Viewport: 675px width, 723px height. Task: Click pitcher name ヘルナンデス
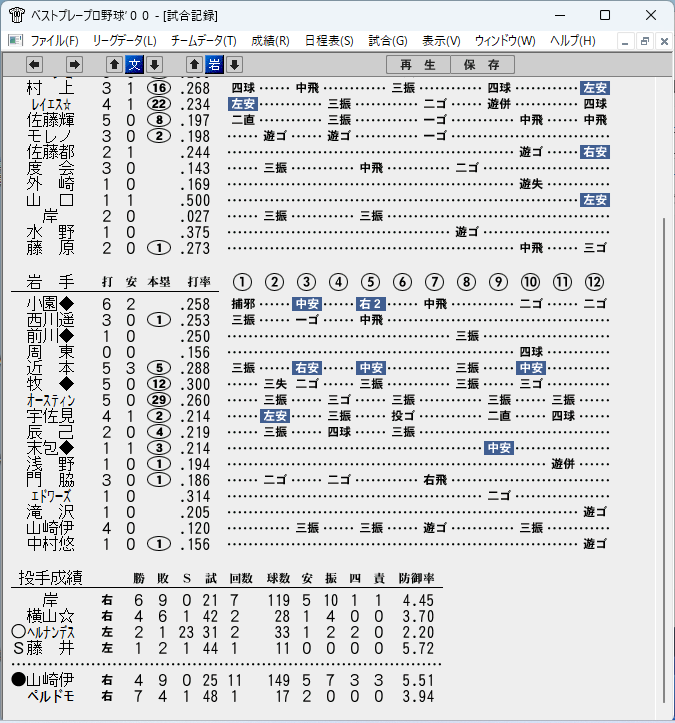tap(50, 632)
